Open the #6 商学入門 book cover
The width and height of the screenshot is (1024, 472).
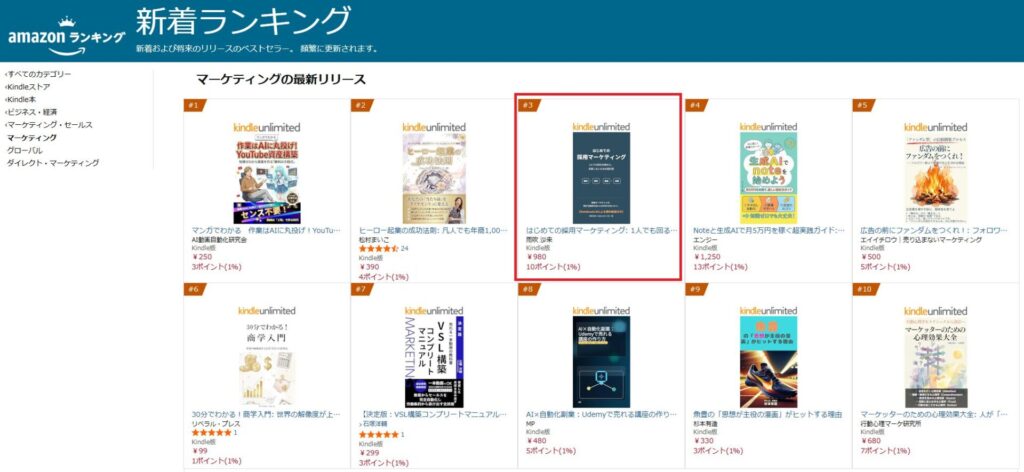click(x=266, y=362)
